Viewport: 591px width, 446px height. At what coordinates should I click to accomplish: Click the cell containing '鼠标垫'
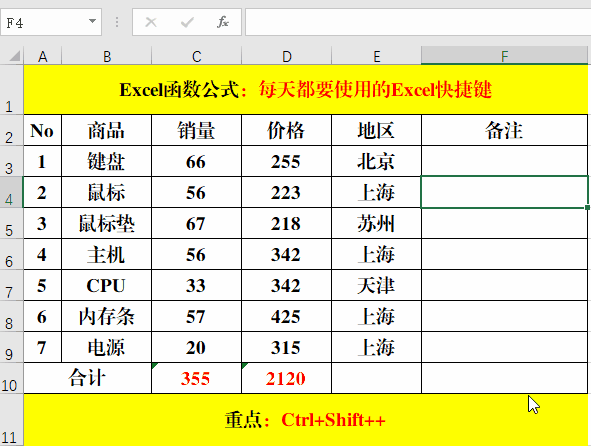click(107, 223)
